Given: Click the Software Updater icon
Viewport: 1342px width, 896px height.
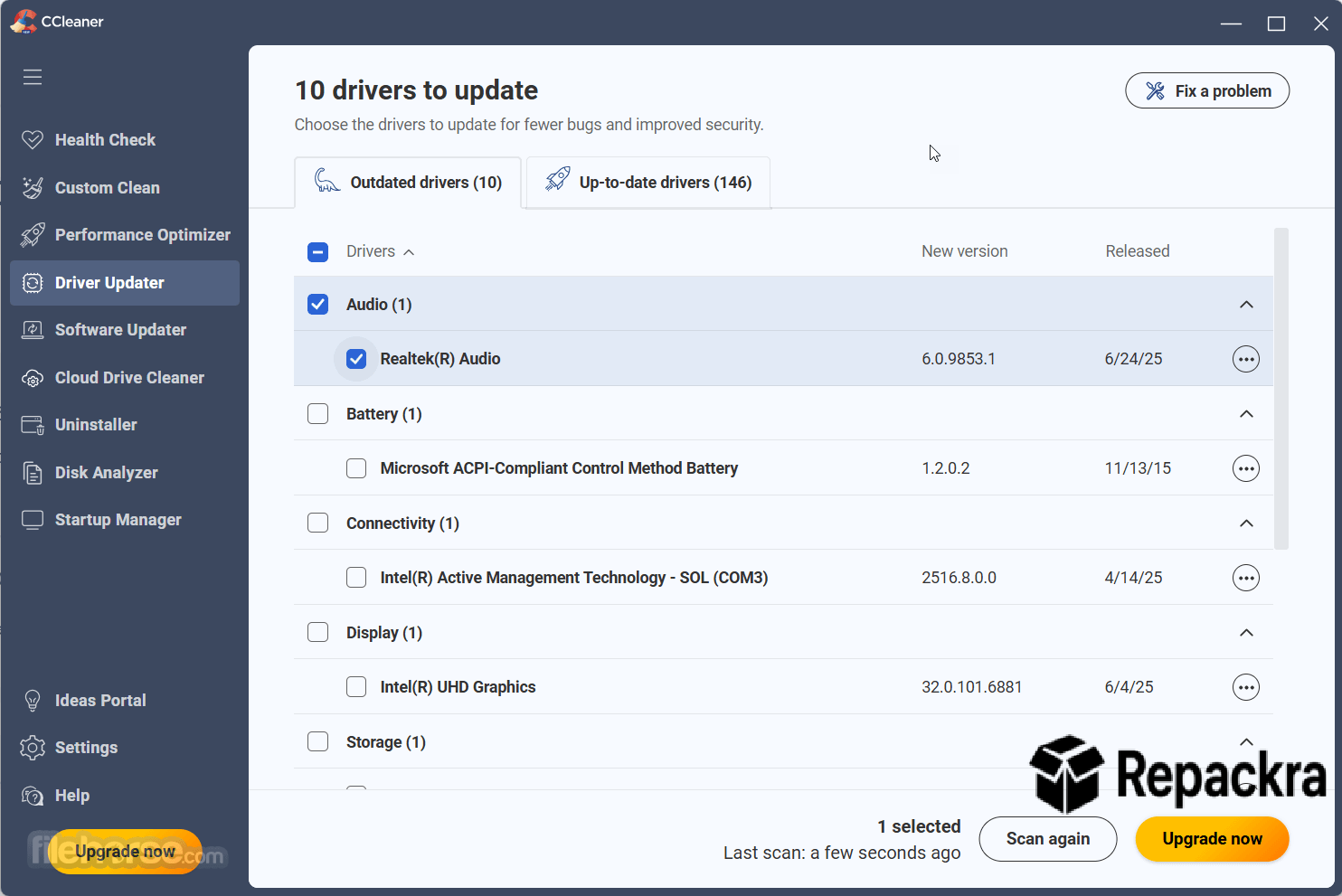Looking at the screenshot, I should 33,330.
